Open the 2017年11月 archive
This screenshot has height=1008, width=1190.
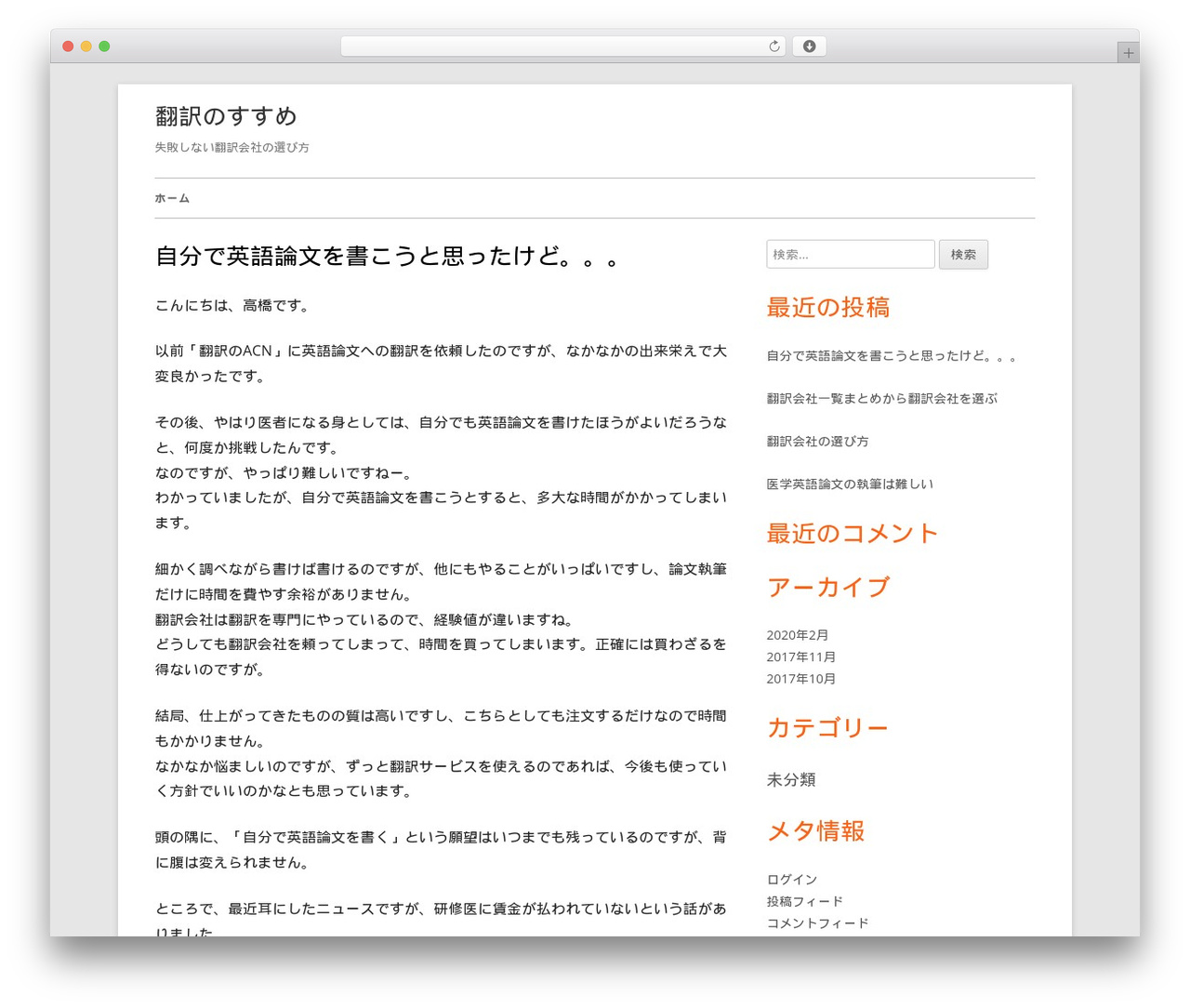[800, 657]
